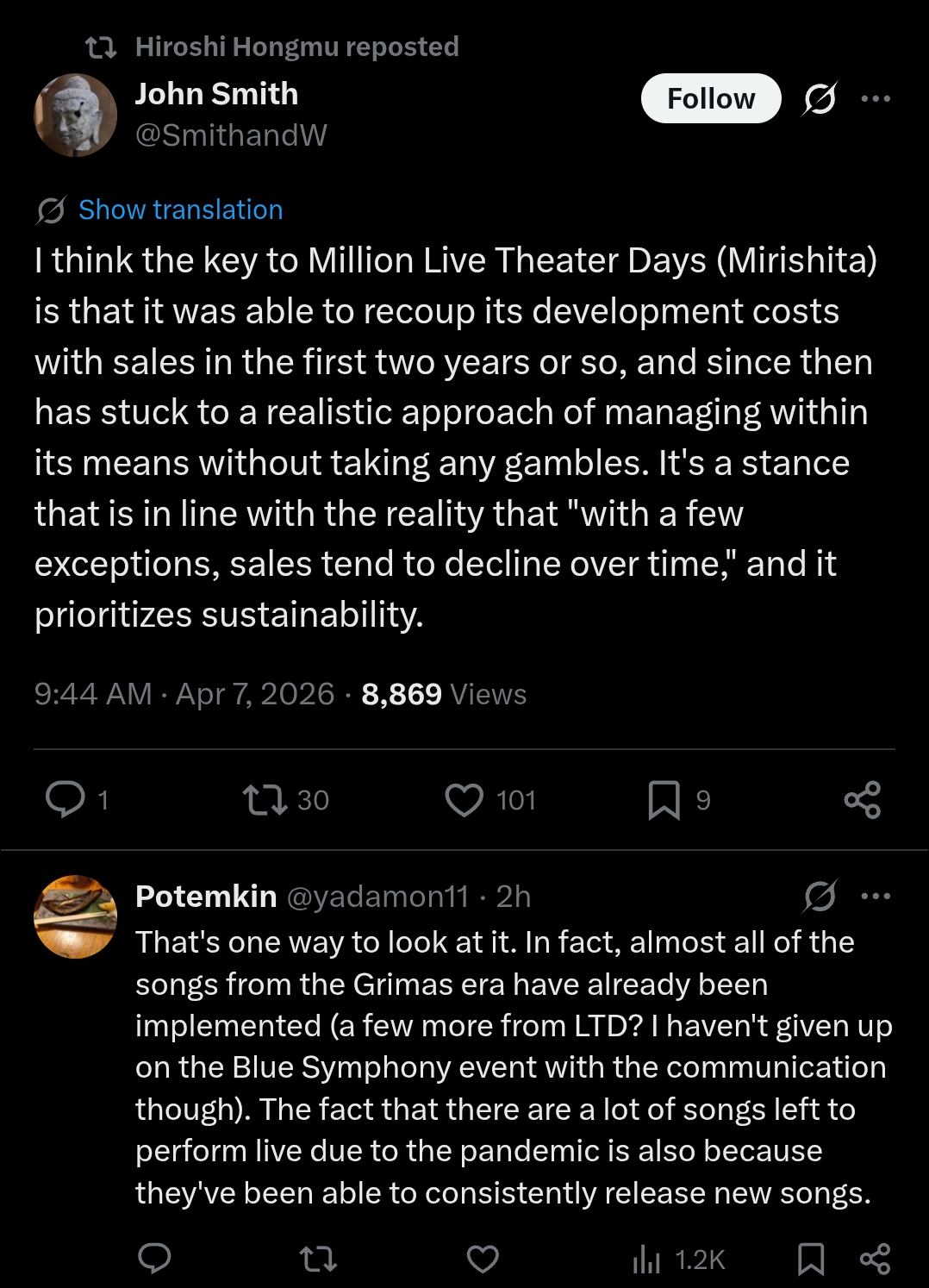Viewport: 929px width, 1288px height.
Task: Repost John Smith's post
Action: (x=265, y=799)
